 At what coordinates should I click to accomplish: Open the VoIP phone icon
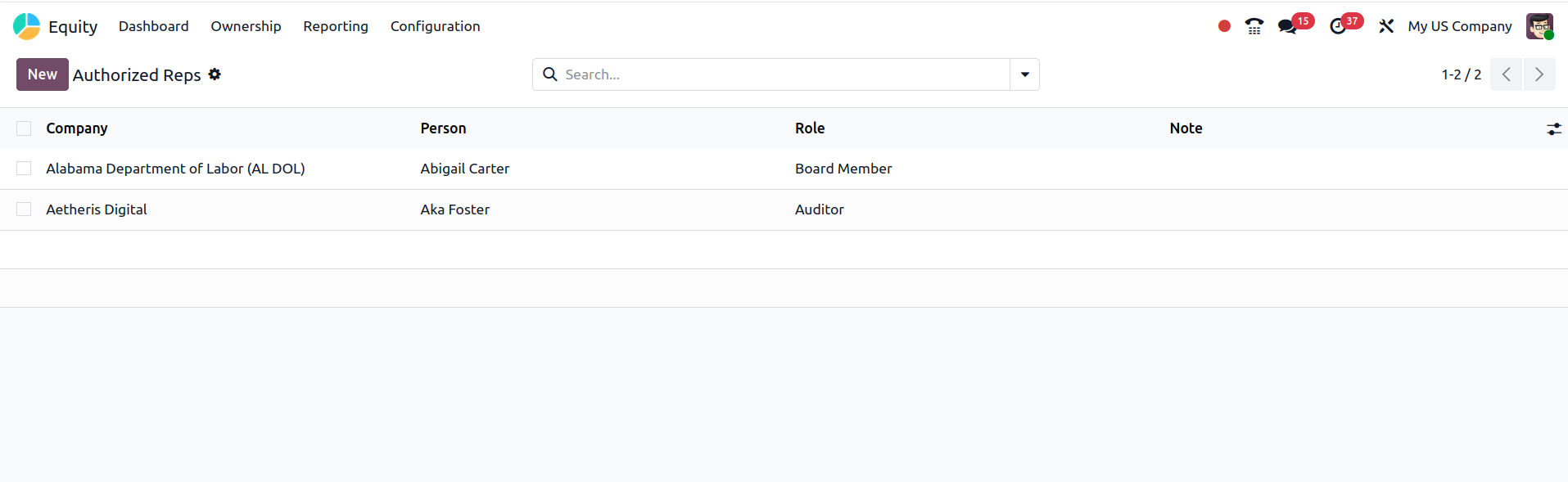tap(1254, 26)
